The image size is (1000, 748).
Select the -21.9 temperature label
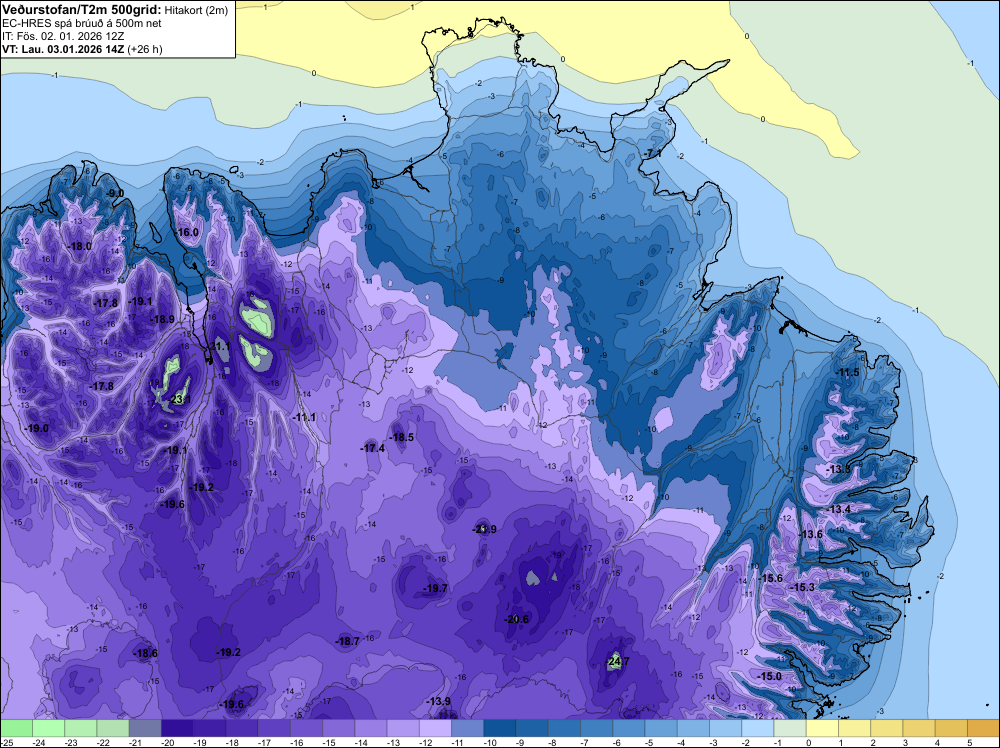[485, 529]
